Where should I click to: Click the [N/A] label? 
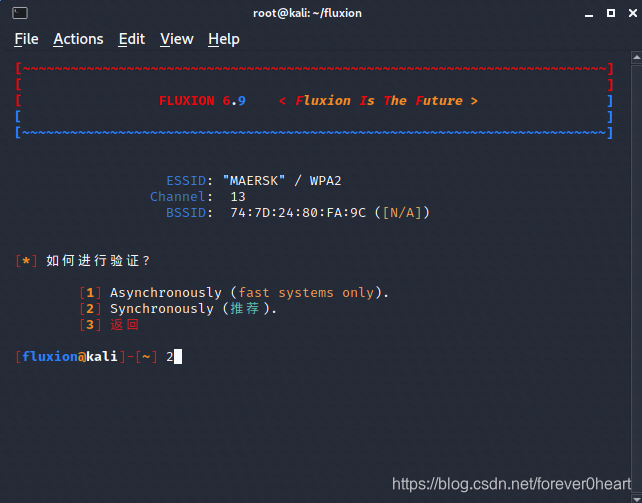click(x=402, y=213)
